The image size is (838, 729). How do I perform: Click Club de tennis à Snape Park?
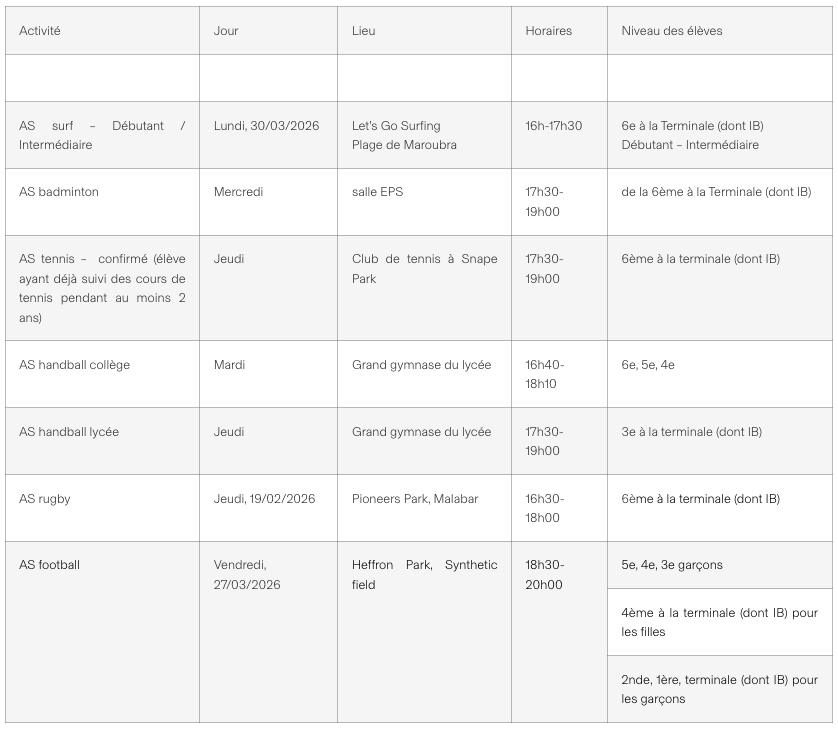coord(424,288)
